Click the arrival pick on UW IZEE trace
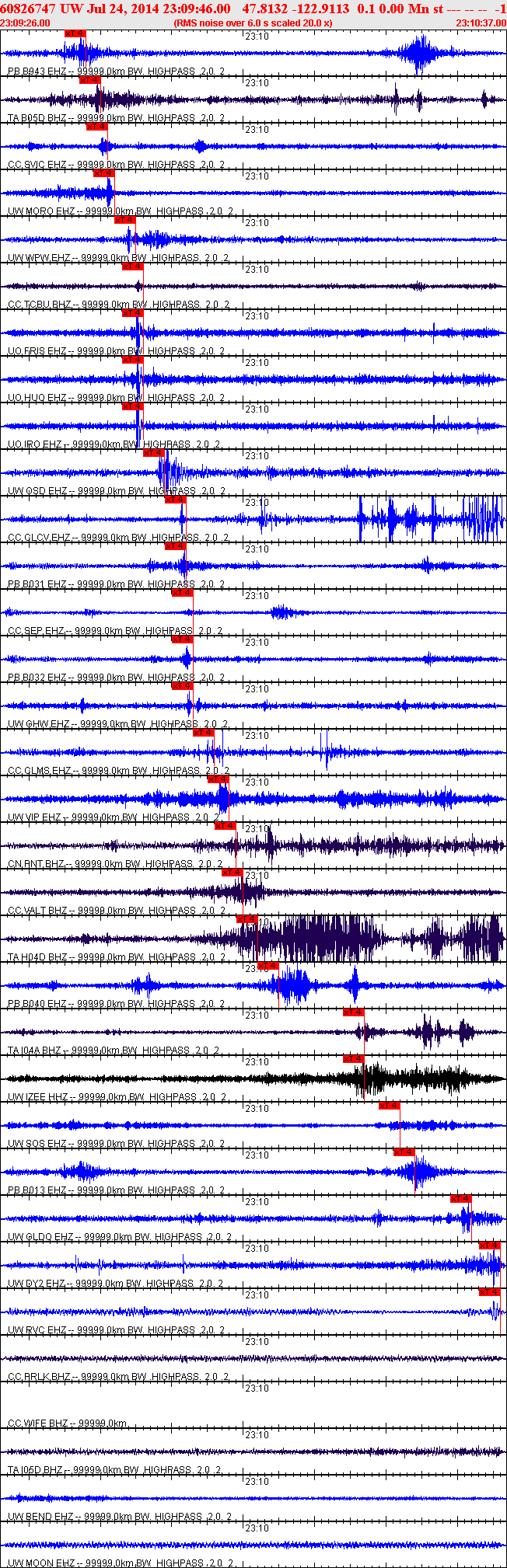 point(354,1059)
